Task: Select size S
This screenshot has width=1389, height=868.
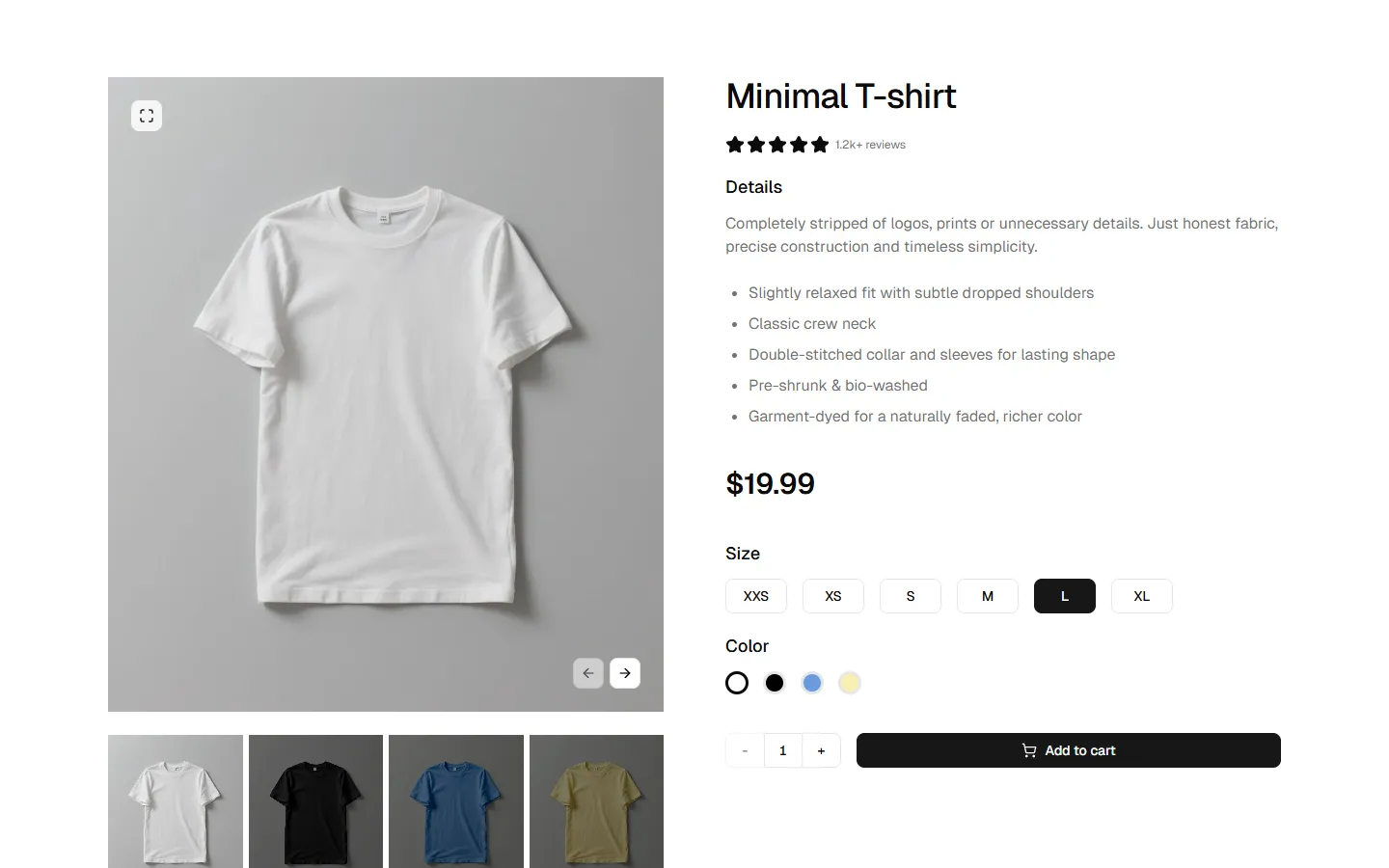Action: click(x=910, y=596)
